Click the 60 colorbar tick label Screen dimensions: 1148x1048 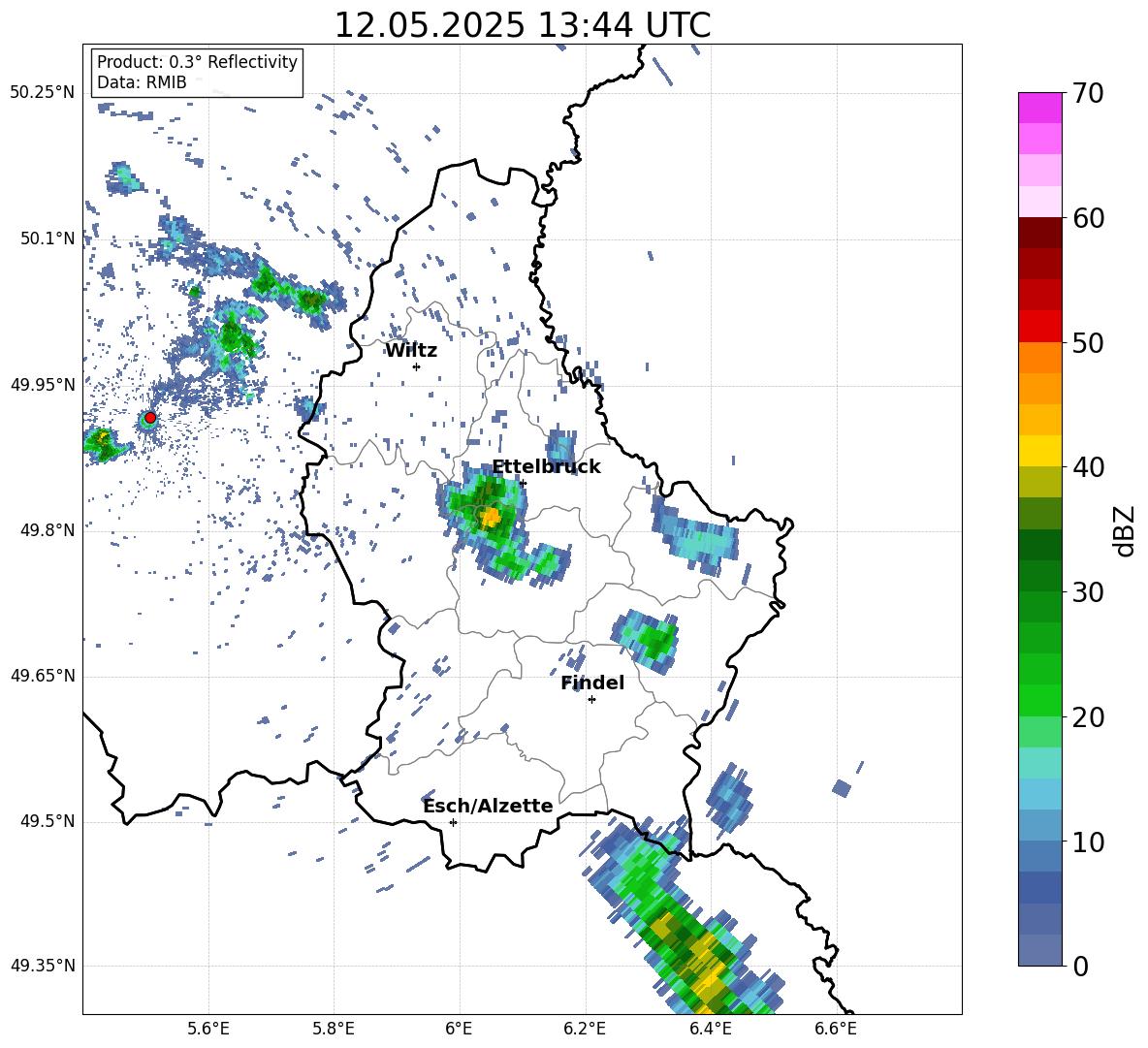(1087, 218)
